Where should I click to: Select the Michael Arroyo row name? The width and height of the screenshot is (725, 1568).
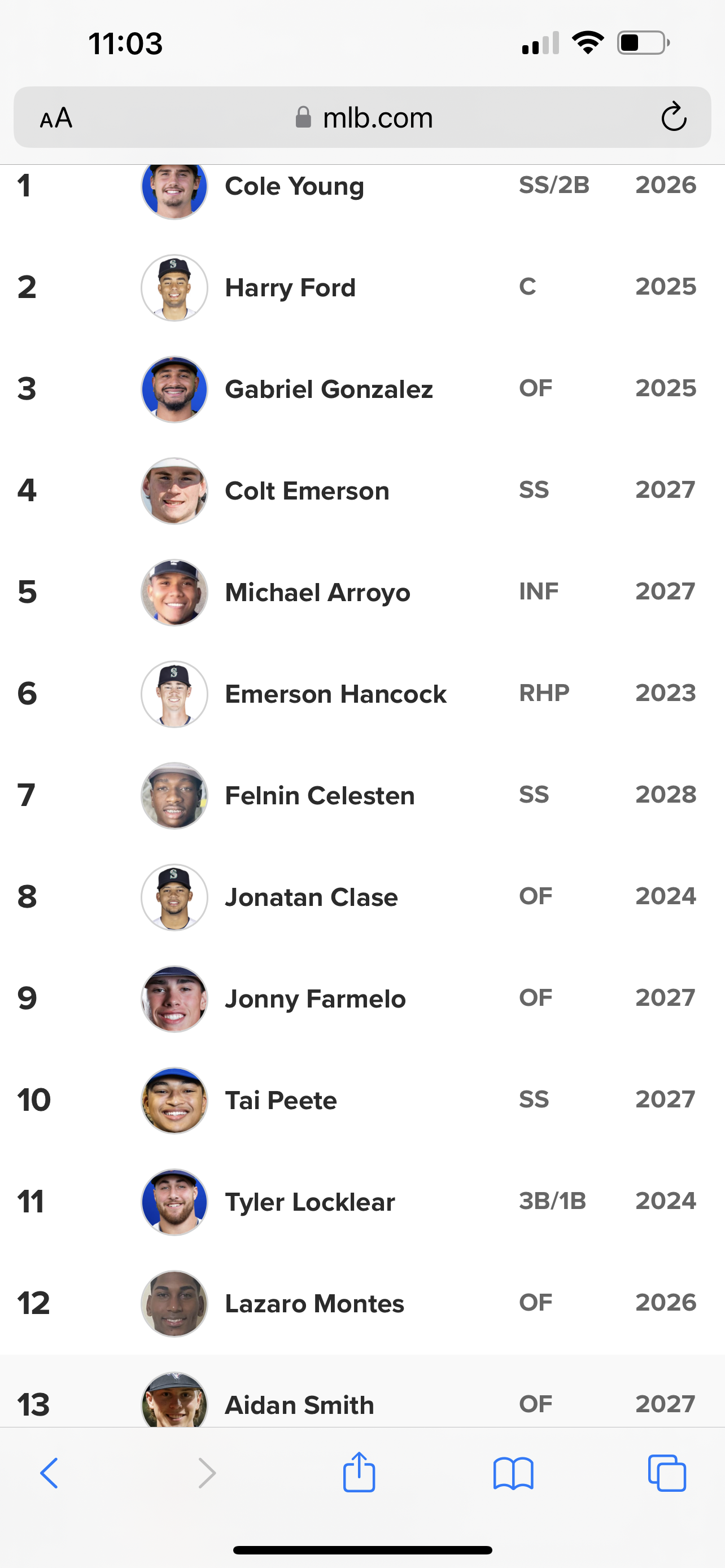(x=318, y=593)
